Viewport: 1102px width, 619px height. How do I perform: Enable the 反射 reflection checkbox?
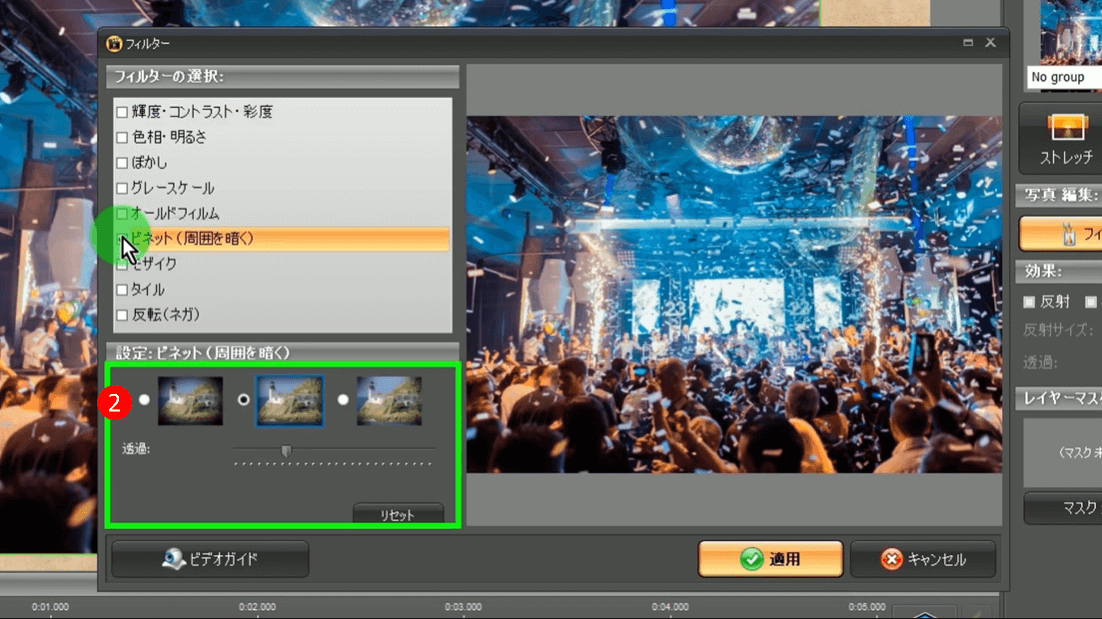[1029, 301]
